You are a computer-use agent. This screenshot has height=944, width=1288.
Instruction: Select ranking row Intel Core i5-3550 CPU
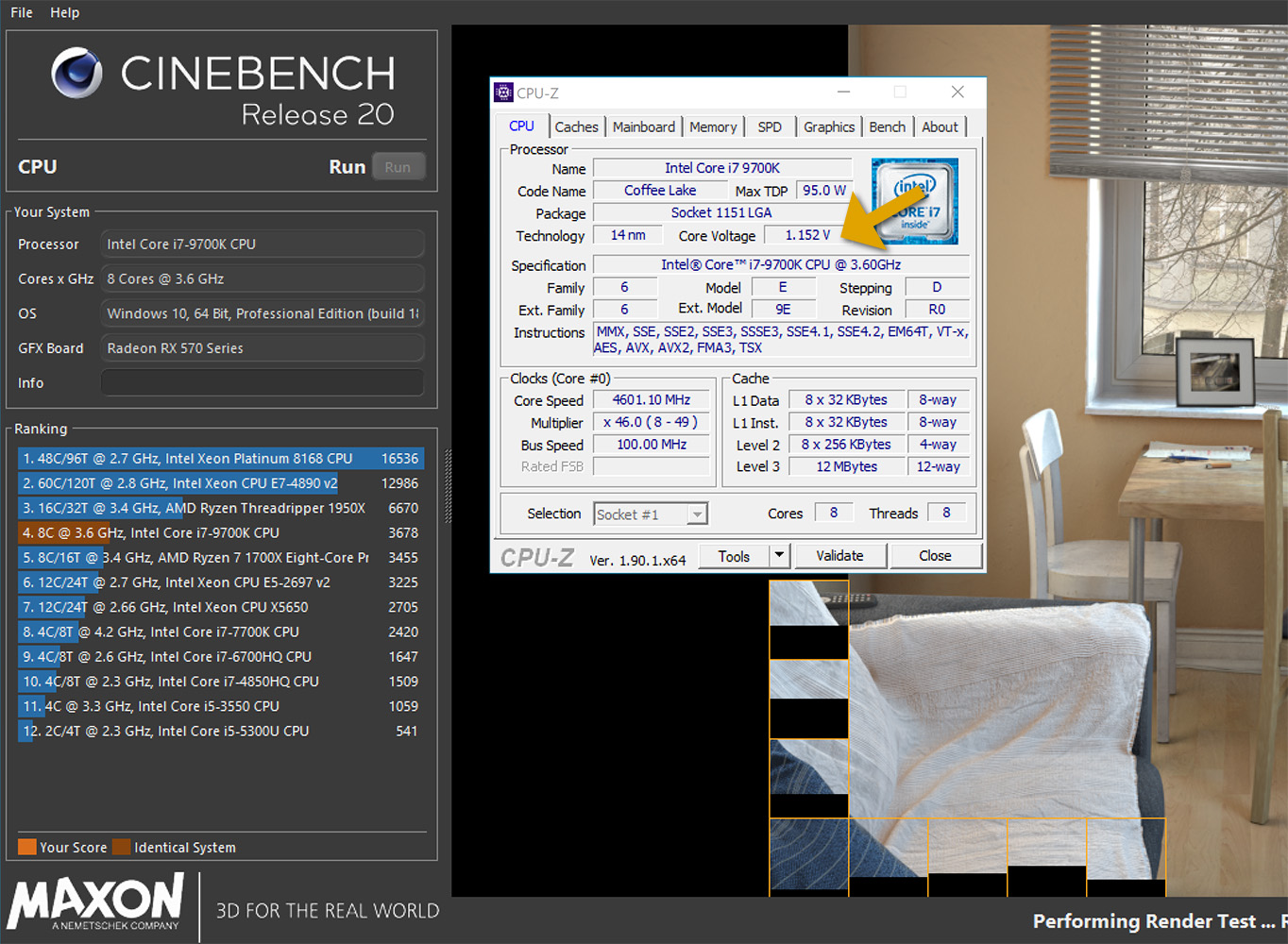(220, 706)
